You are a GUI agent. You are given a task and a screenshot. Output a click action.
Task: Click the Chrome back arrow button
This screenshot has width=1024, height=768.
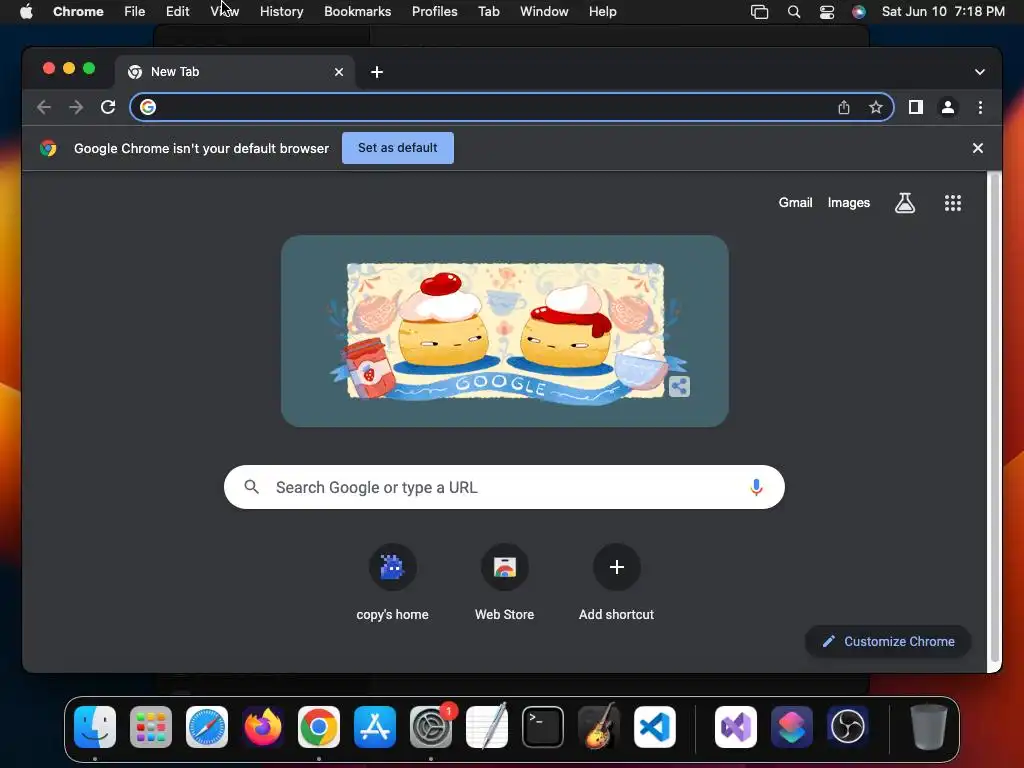tap(44, 107)
